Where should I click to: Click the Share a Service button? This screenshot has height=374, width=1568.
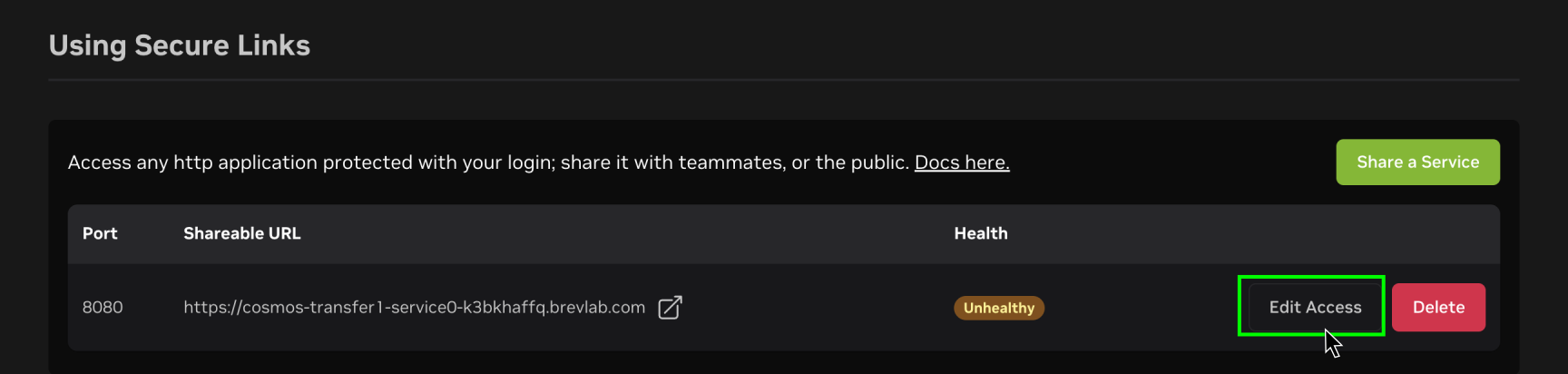[x=1417, y=162]
